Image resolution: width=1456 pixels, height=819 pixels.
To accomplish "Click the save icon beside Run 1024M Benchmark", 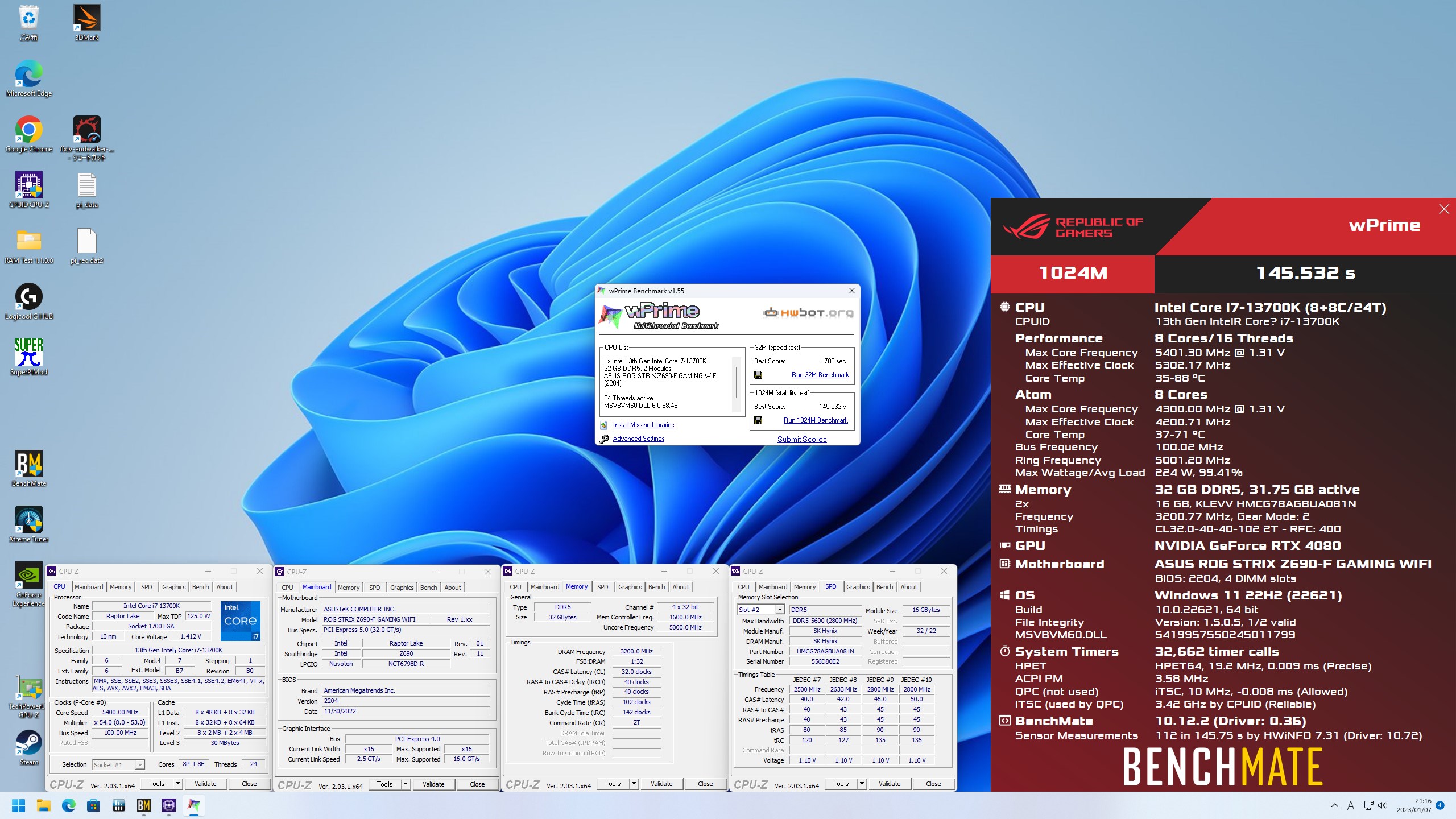I will click(758, 420).
